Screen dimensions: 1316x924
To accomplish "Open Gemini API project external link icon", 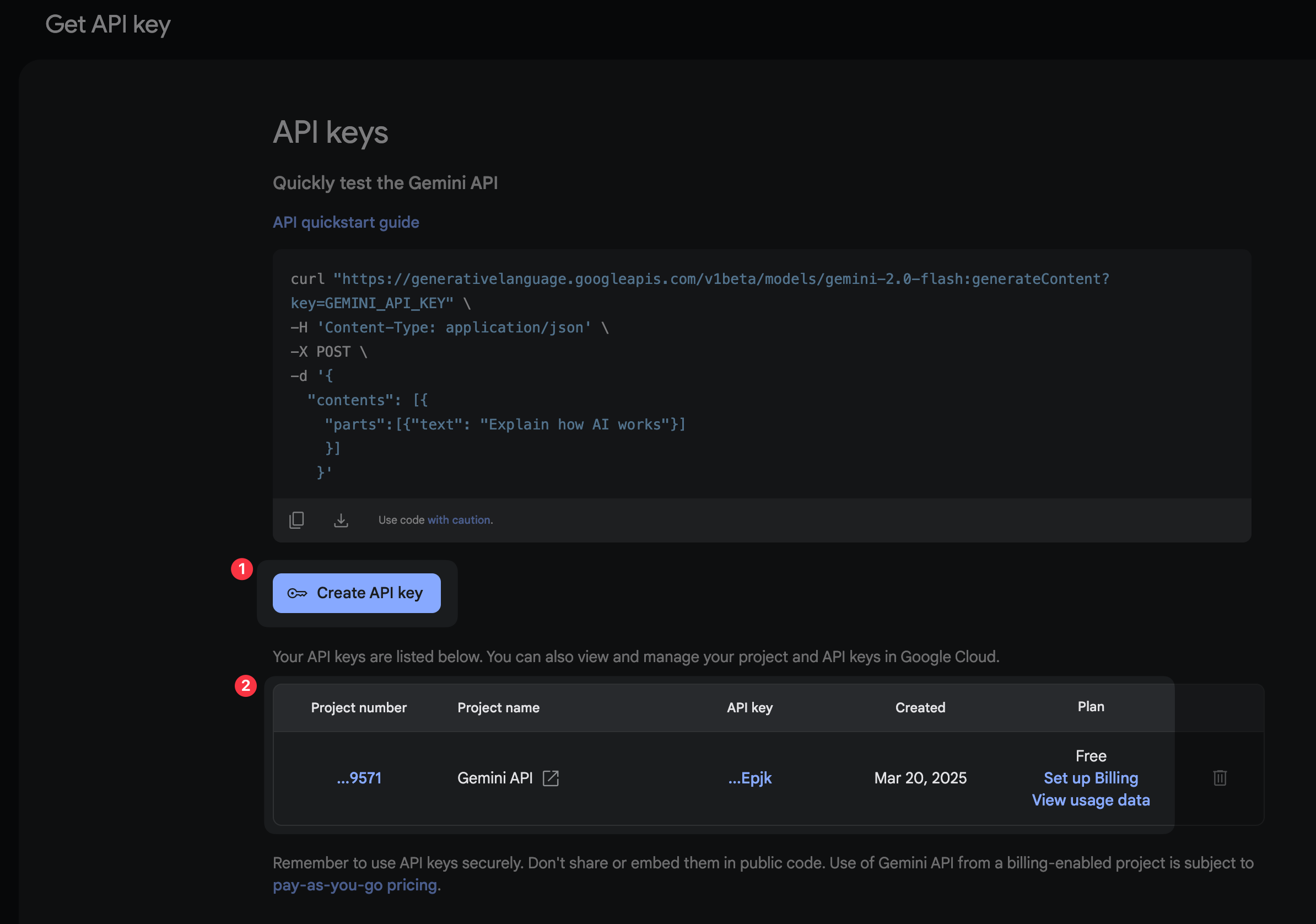I will pos(550,778).
